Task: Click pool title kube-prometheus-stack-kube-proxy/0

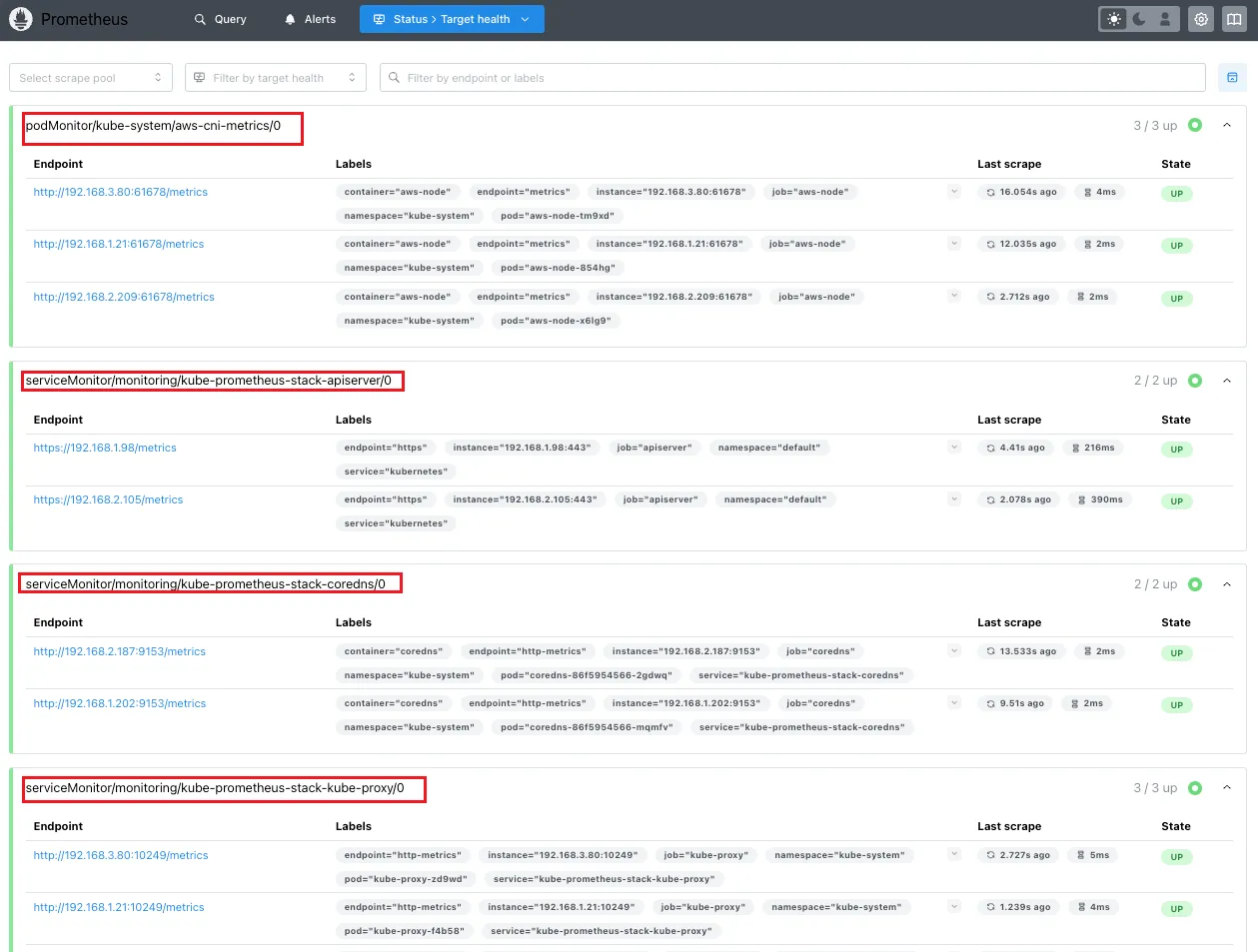Action: click(215, 788)
